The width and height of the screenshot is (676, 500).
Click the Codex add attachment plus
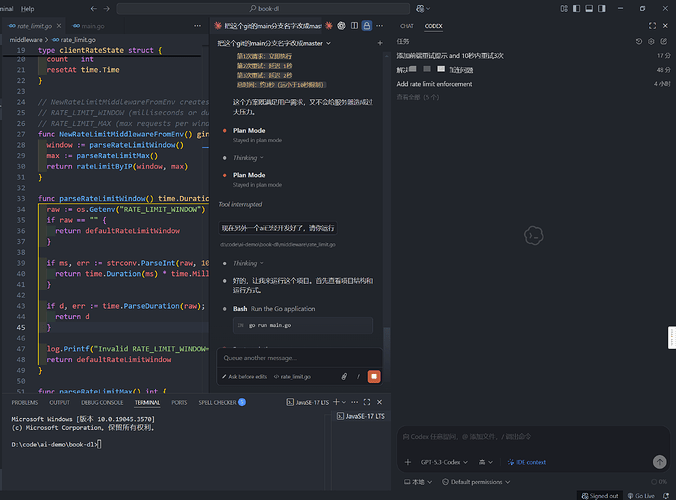click(x=408, y=462)
